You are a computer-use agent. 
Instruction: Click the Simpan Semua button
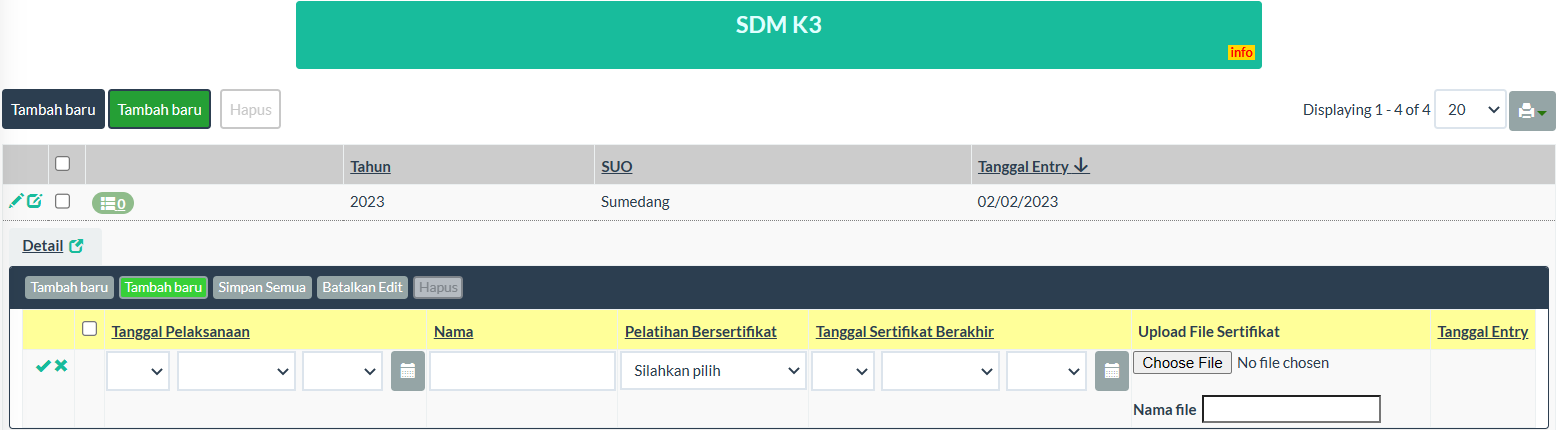click(x=261, y=288)
